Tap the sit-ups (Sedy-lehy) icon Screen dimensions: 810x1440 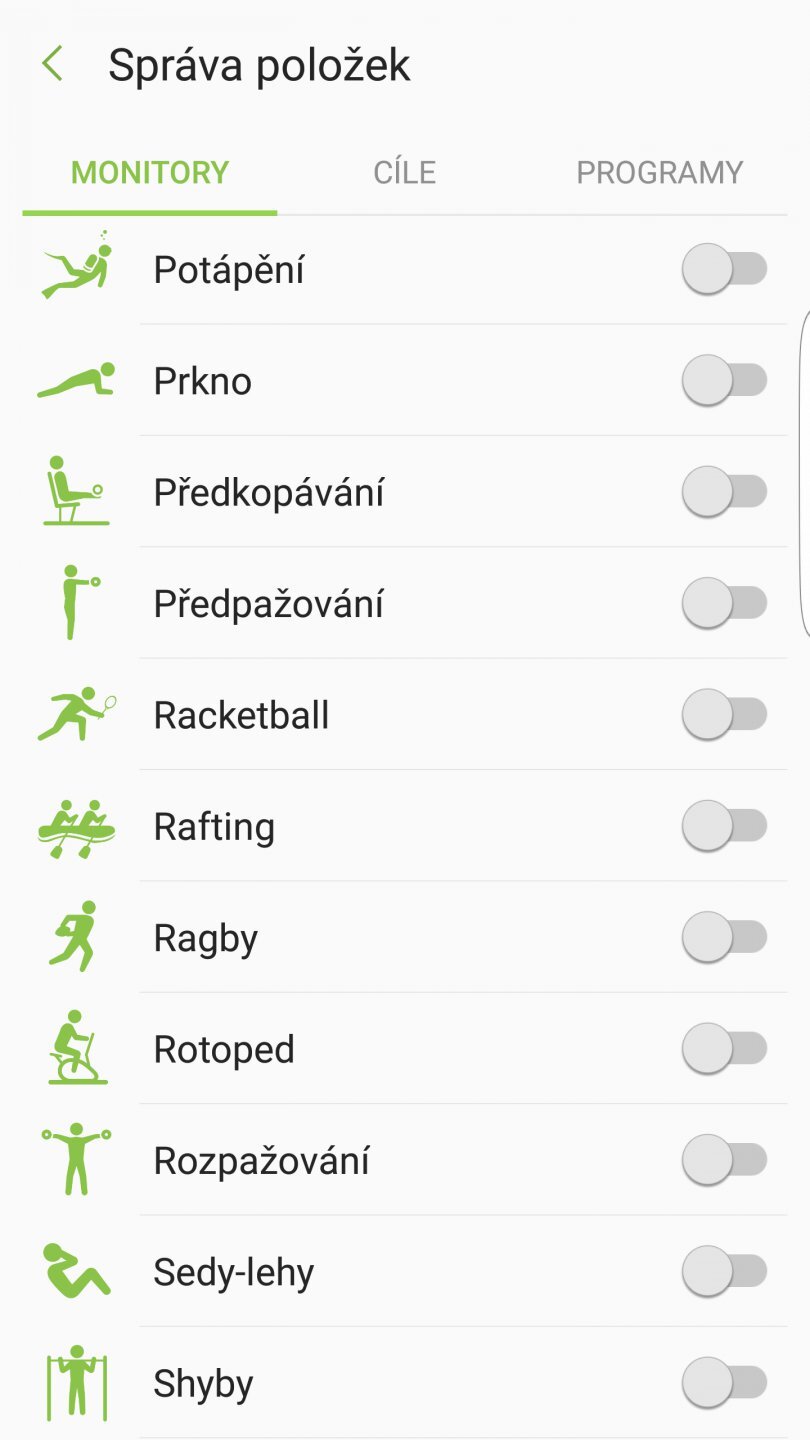77,1271
